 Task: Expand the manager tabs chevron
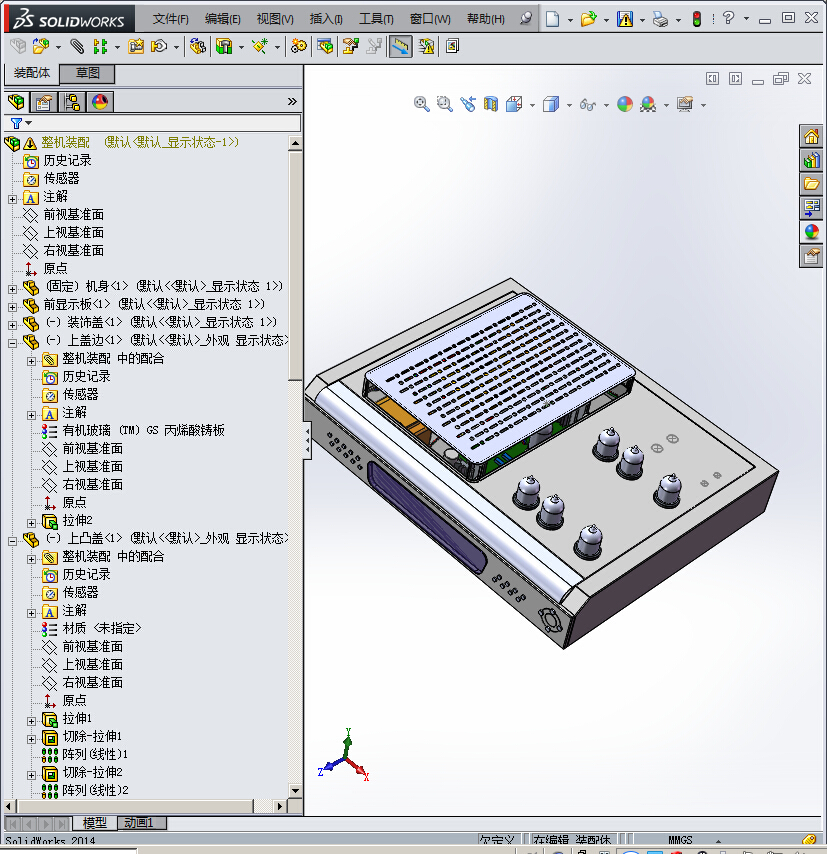pos(292,102)
